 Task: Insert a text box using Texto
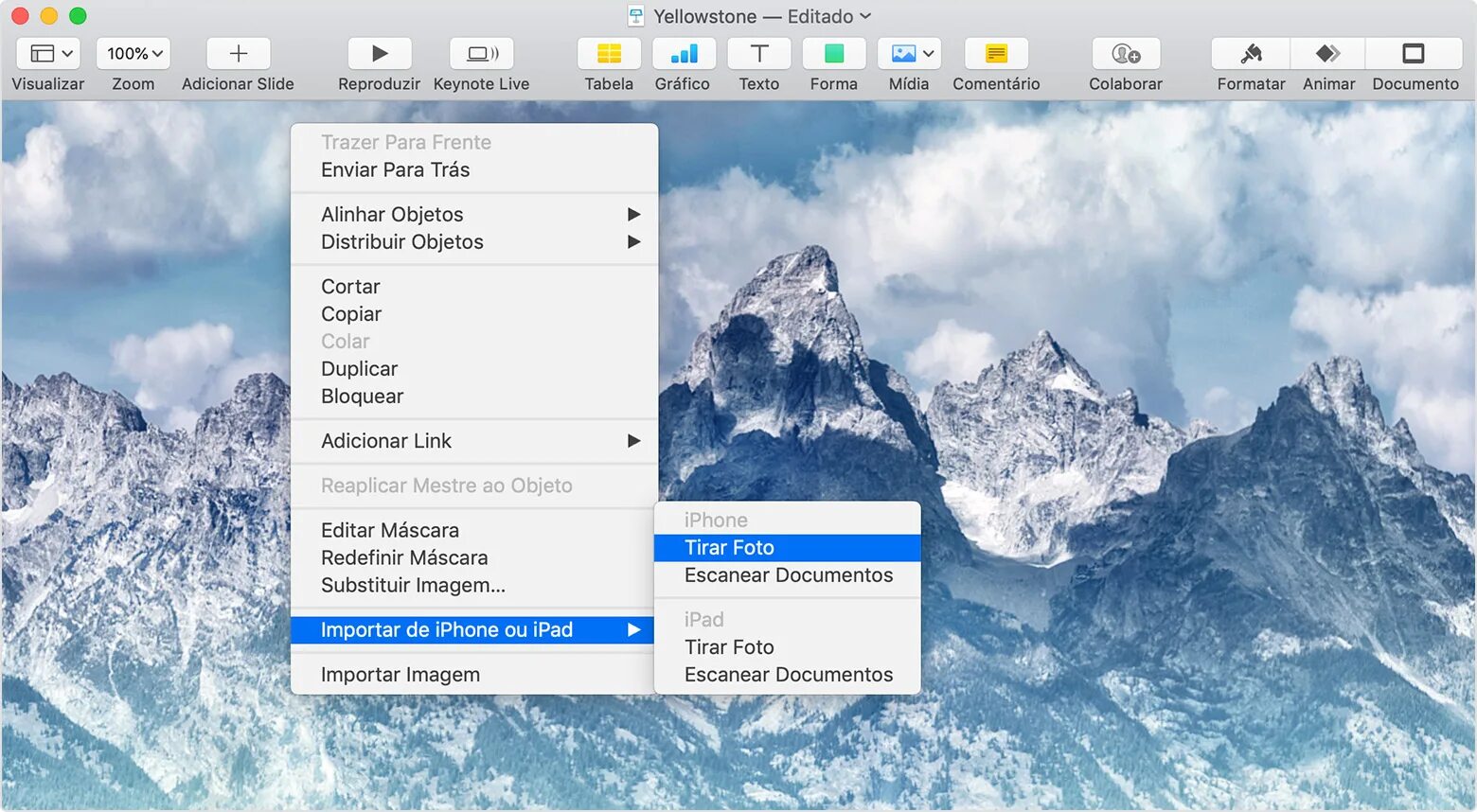coord(759,54)
